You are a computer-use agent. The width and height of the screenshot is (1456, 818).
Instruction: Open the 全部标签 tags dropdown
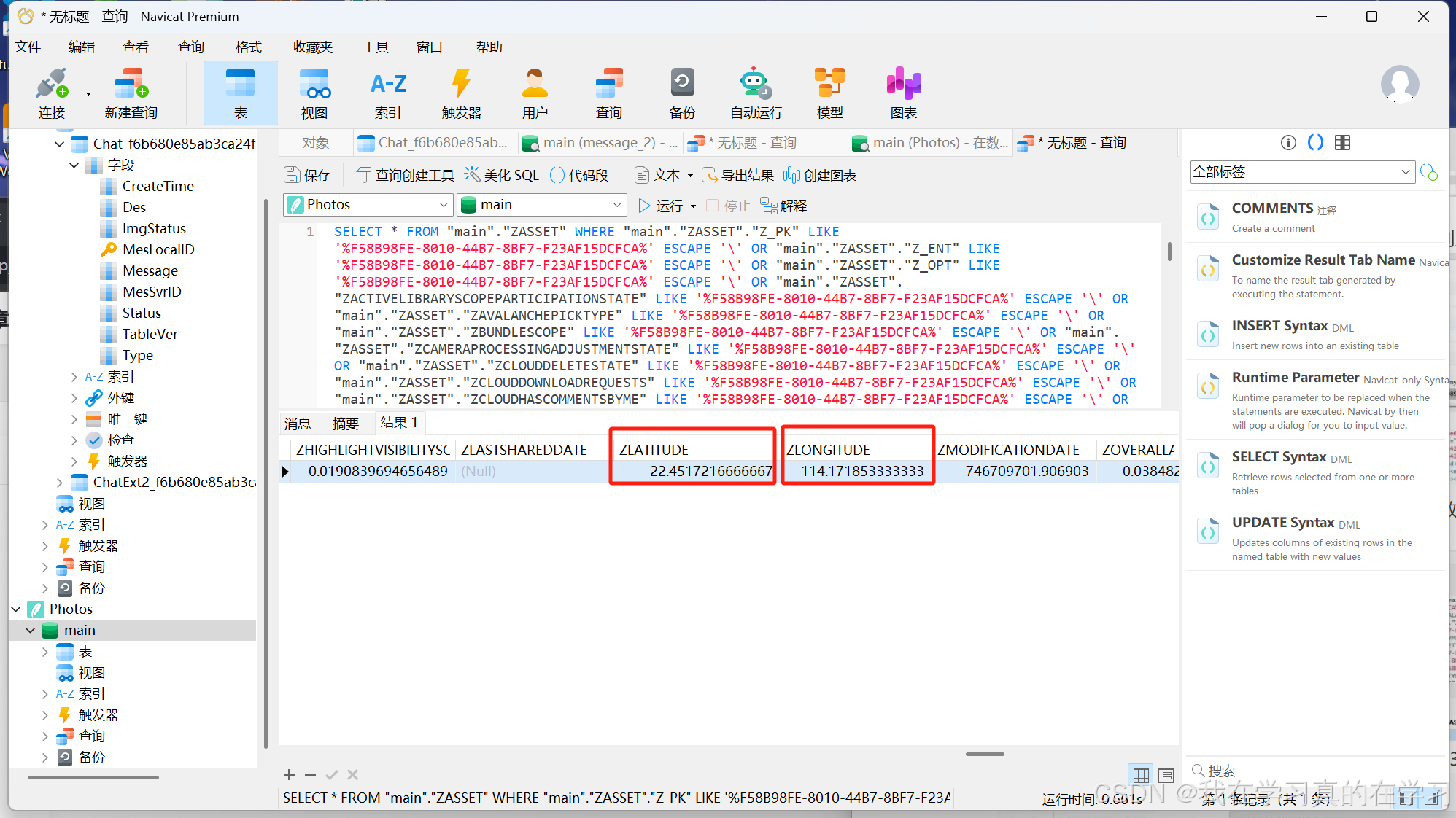(x=1404, y=172)
